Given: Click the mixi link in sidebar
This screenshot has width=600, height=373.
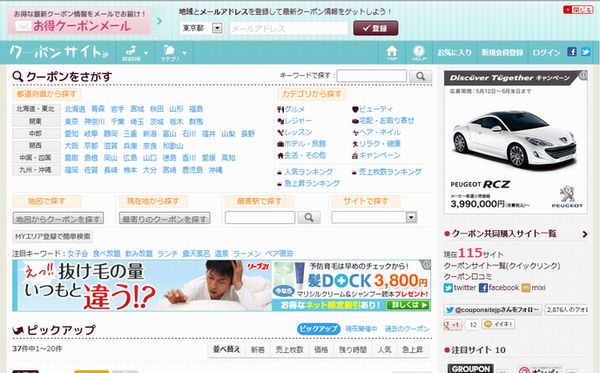Looking at the screenshot, I should tap(533, 287).
